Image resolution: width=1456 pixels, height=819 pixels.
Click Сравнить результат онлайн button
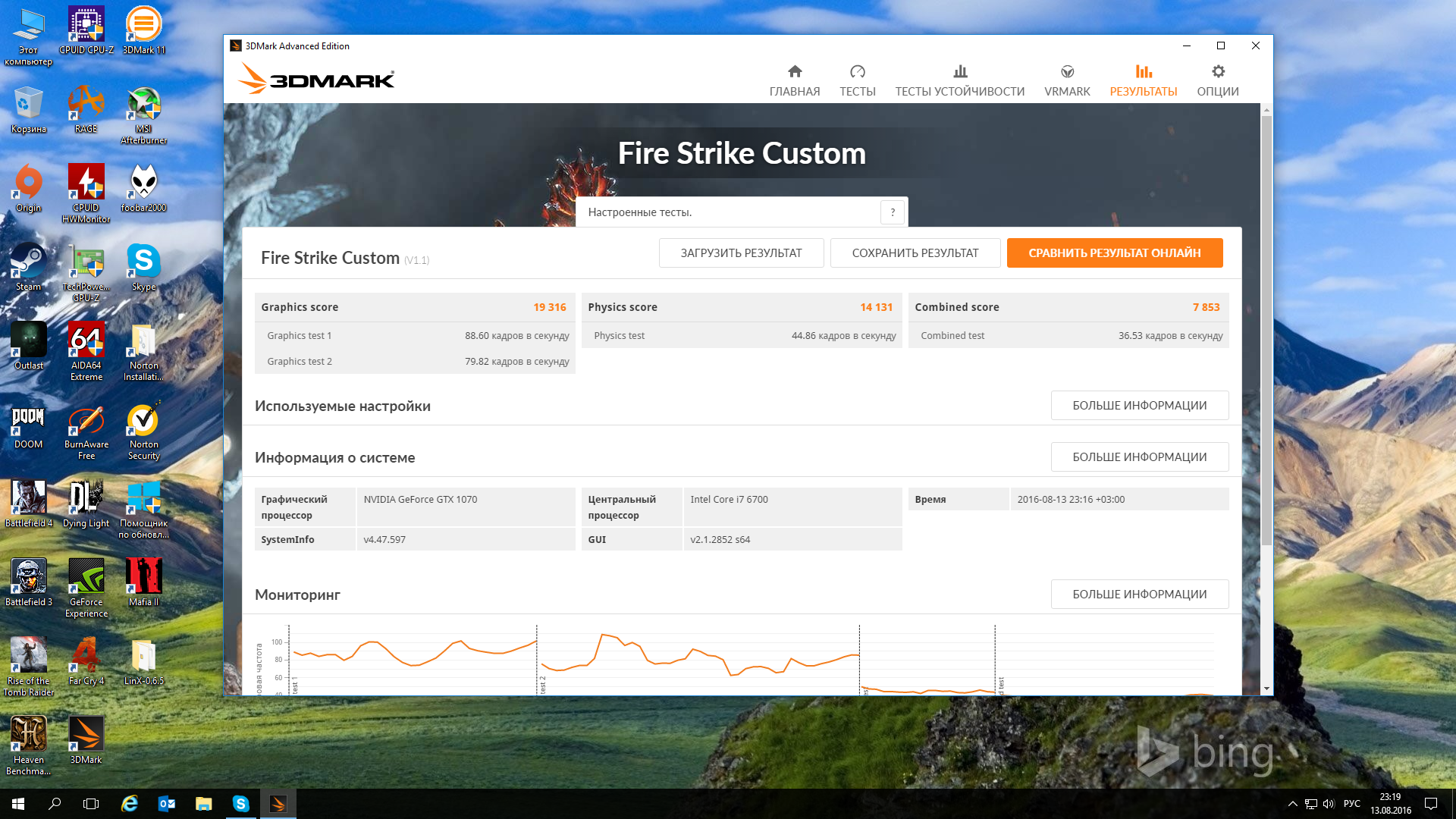point(1114,253)
